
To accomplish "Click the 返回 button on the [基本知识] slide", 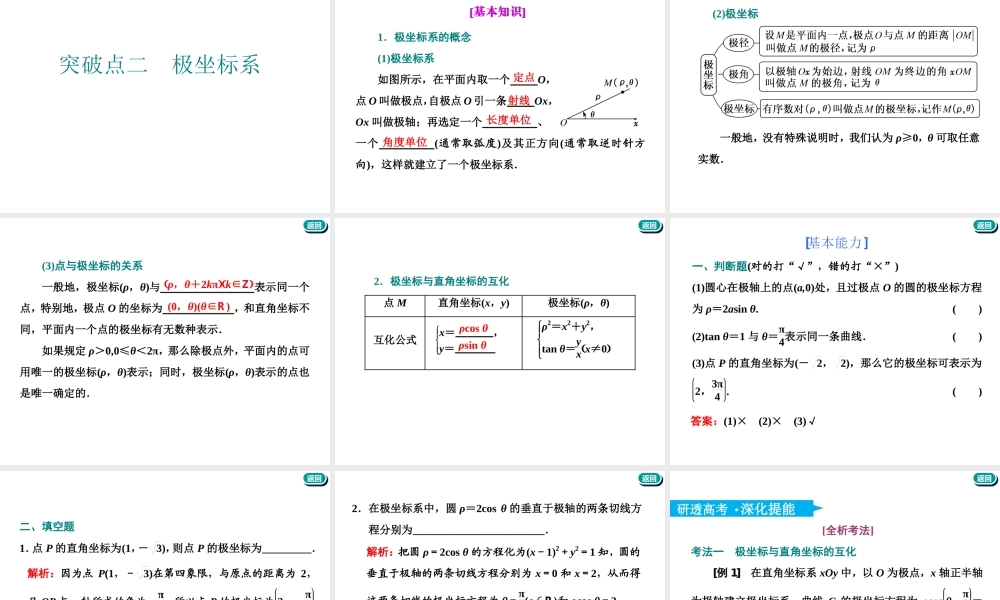I will click(x=651, y=227).
